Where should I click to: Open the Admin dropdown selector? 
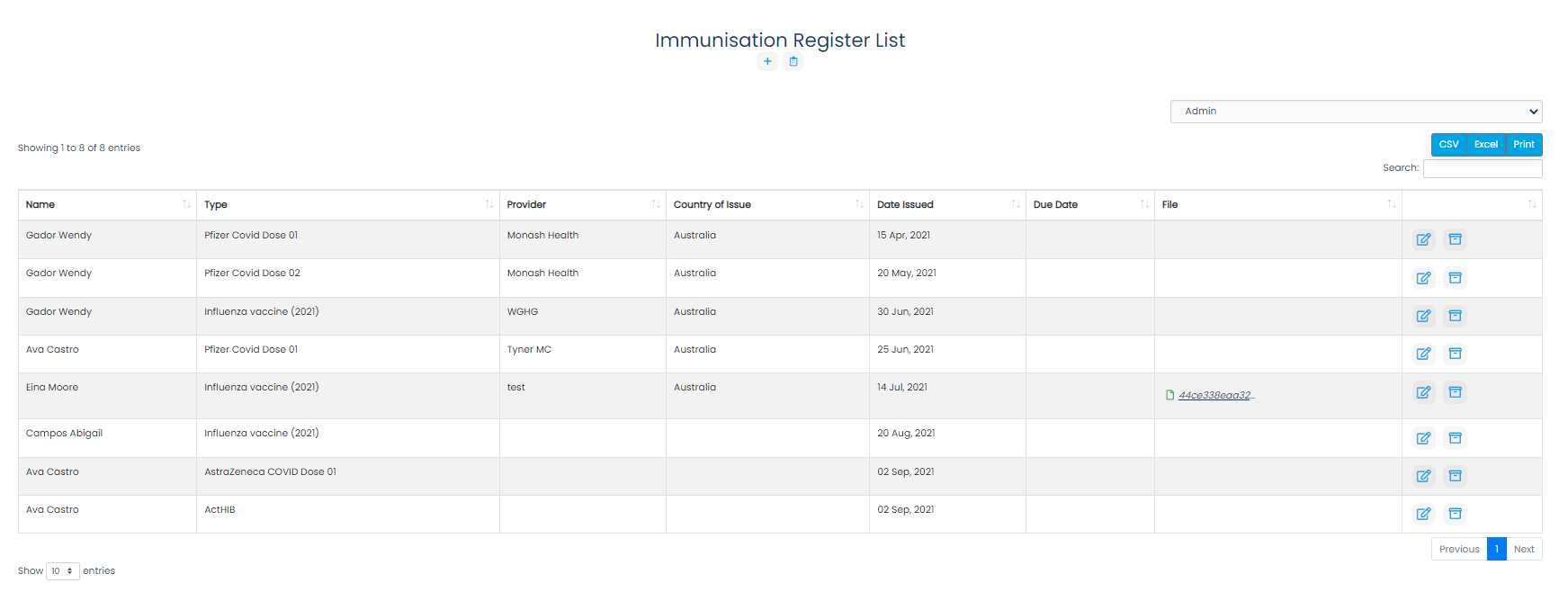[1356, 112]
